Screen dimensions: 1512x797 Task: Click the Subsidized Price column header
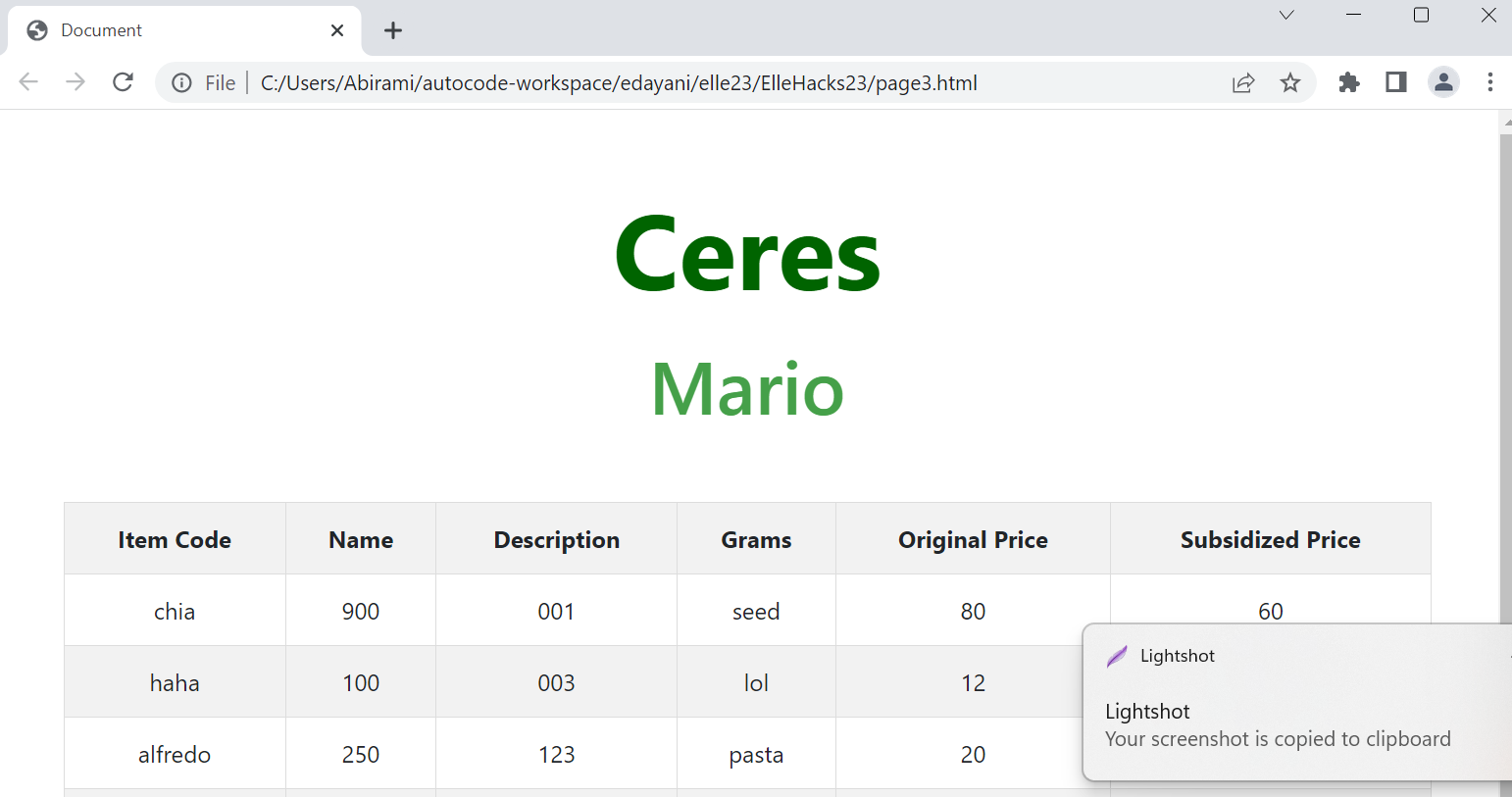[1271, 539]
